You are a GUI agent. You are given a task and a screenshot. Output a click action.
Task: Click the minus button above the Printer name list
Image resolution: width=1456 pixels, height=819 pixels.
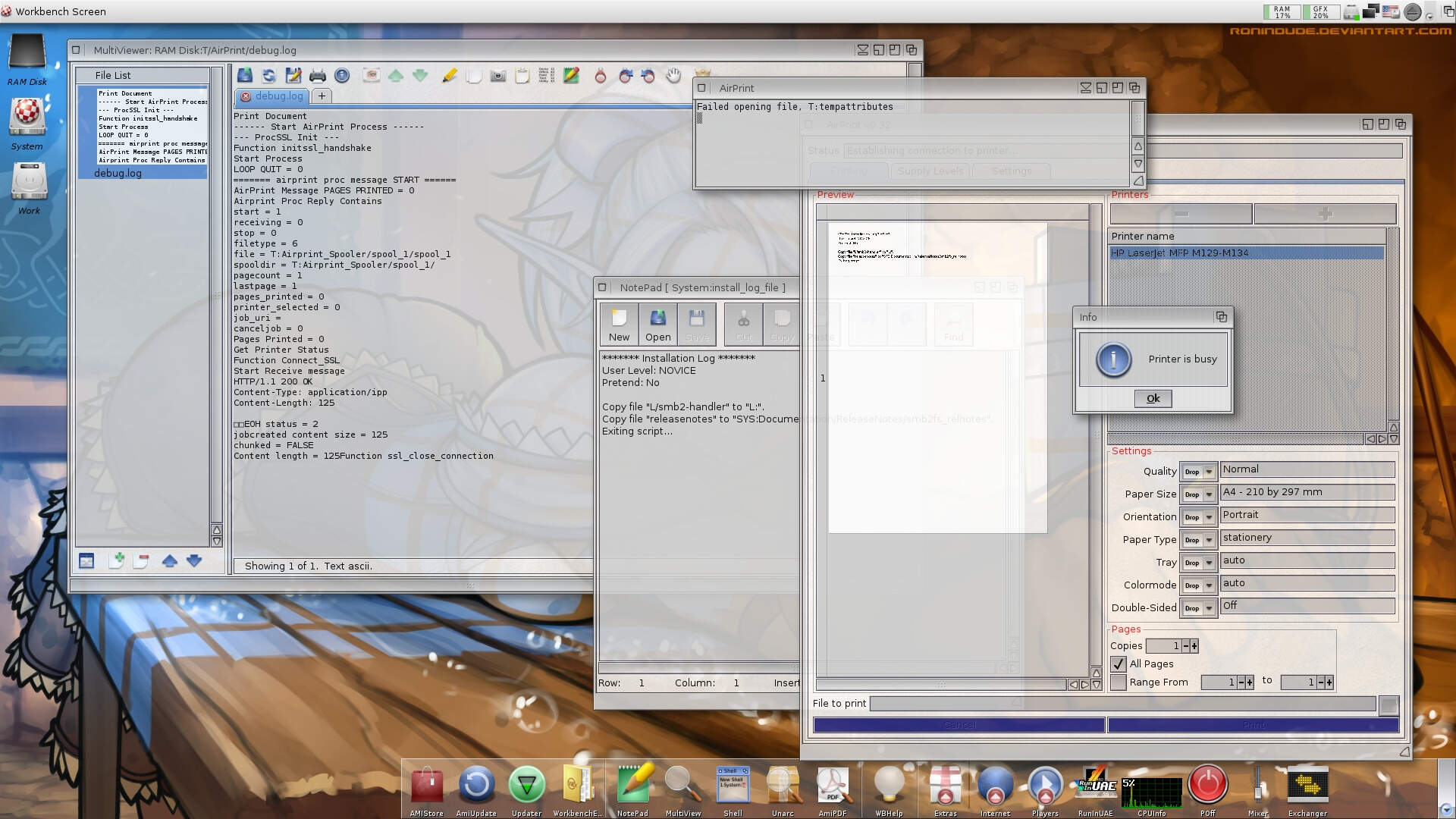tap(1181, 214)
